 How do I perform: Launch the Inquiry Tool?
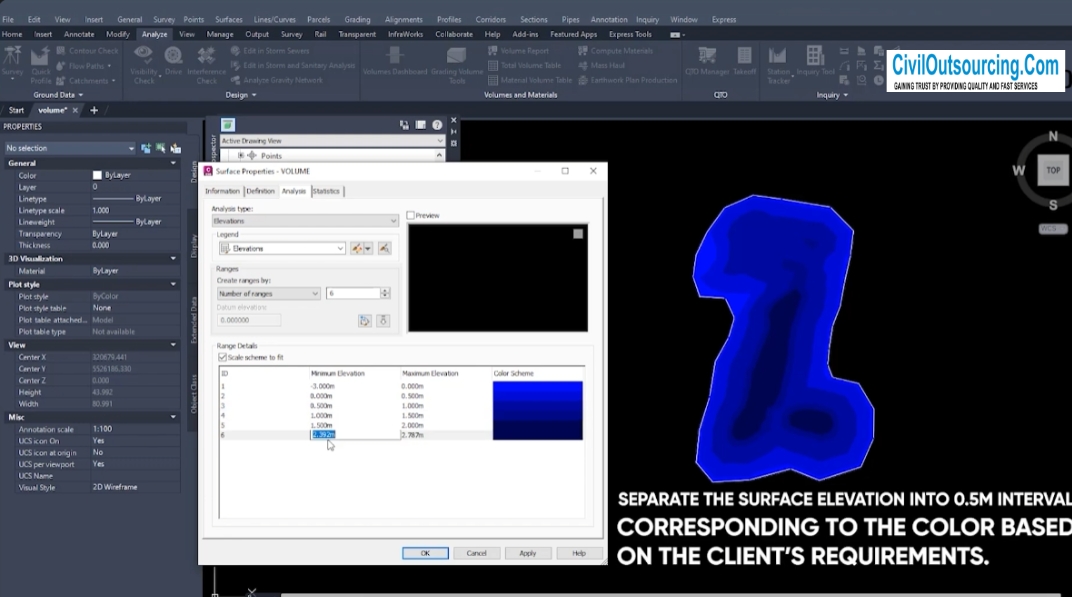tap(815, 61)
